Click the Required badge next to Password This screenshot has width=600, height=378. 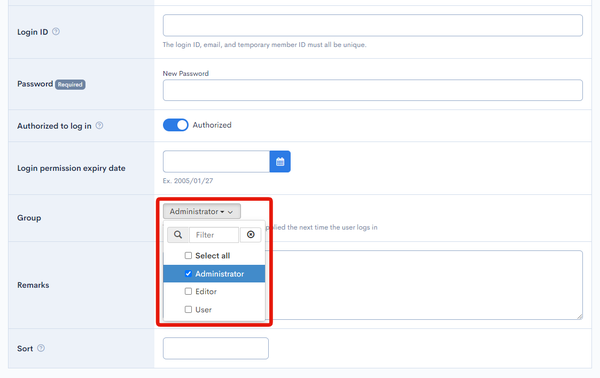[x=70, y=85]
